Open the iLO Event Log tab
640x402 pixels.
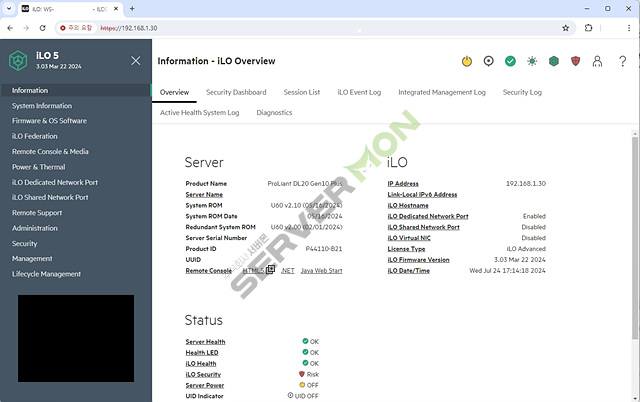coord(359,92)
